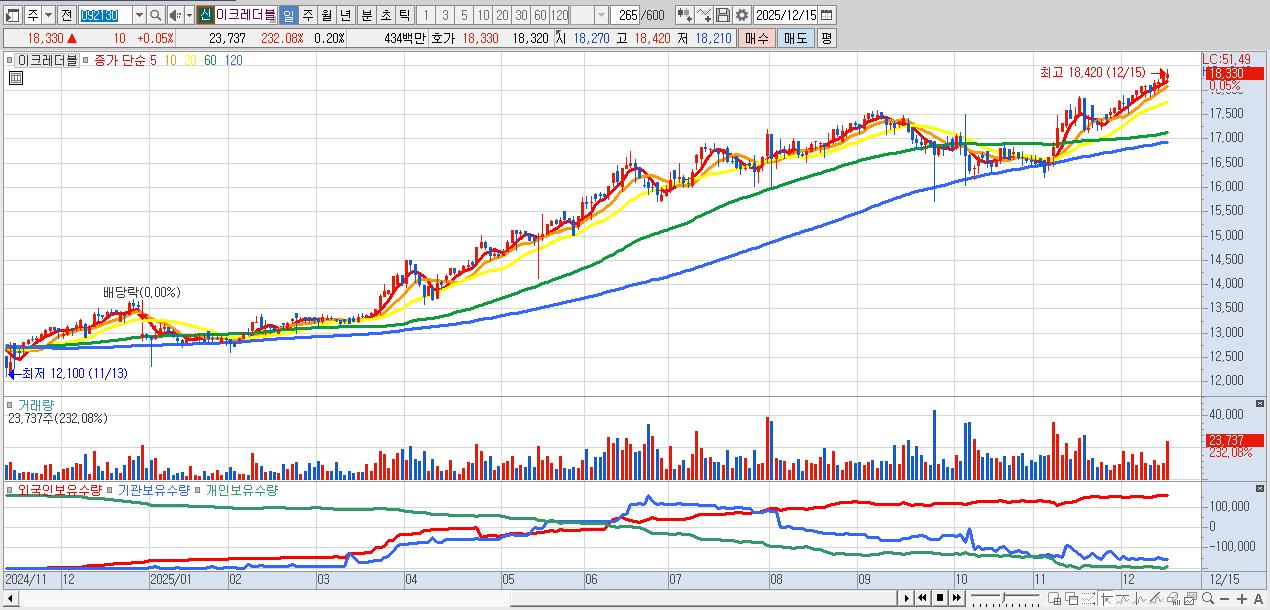Click the crosshair cursor tool in the bottom bar
1270x610 pixels.
[x=1107, y=598]
